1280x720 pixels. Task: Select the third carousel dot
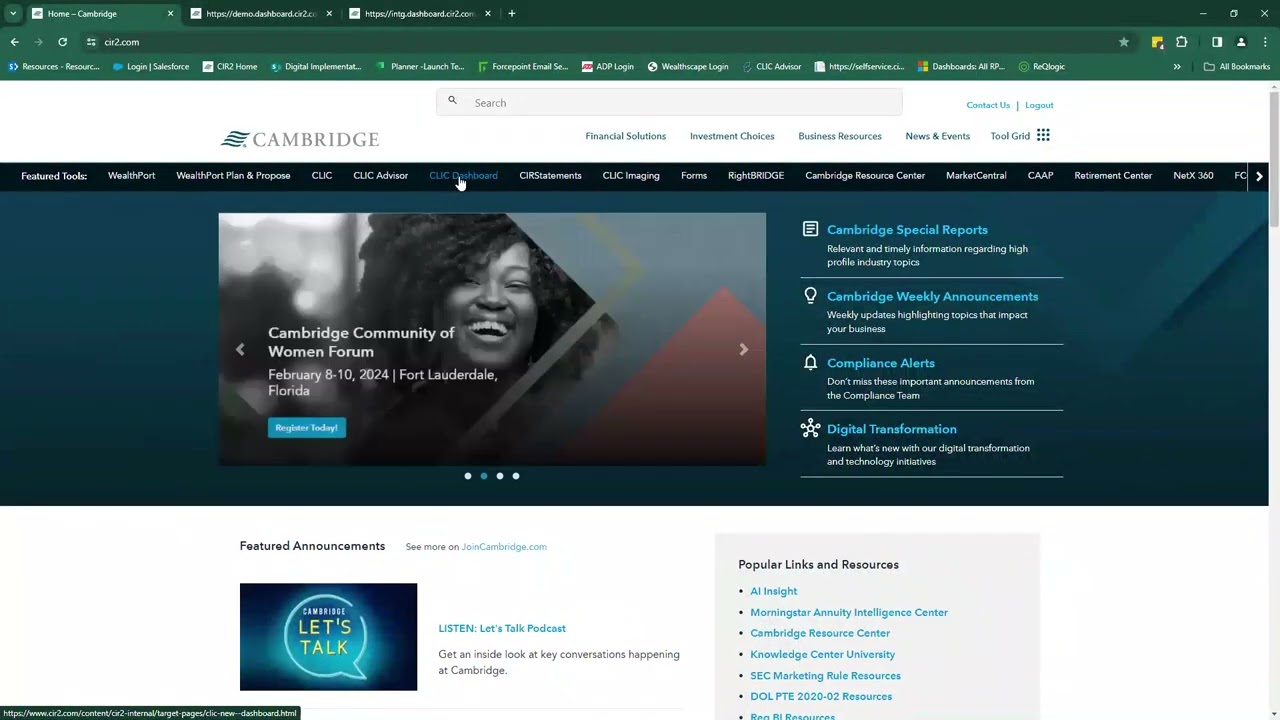click(500, 476)
